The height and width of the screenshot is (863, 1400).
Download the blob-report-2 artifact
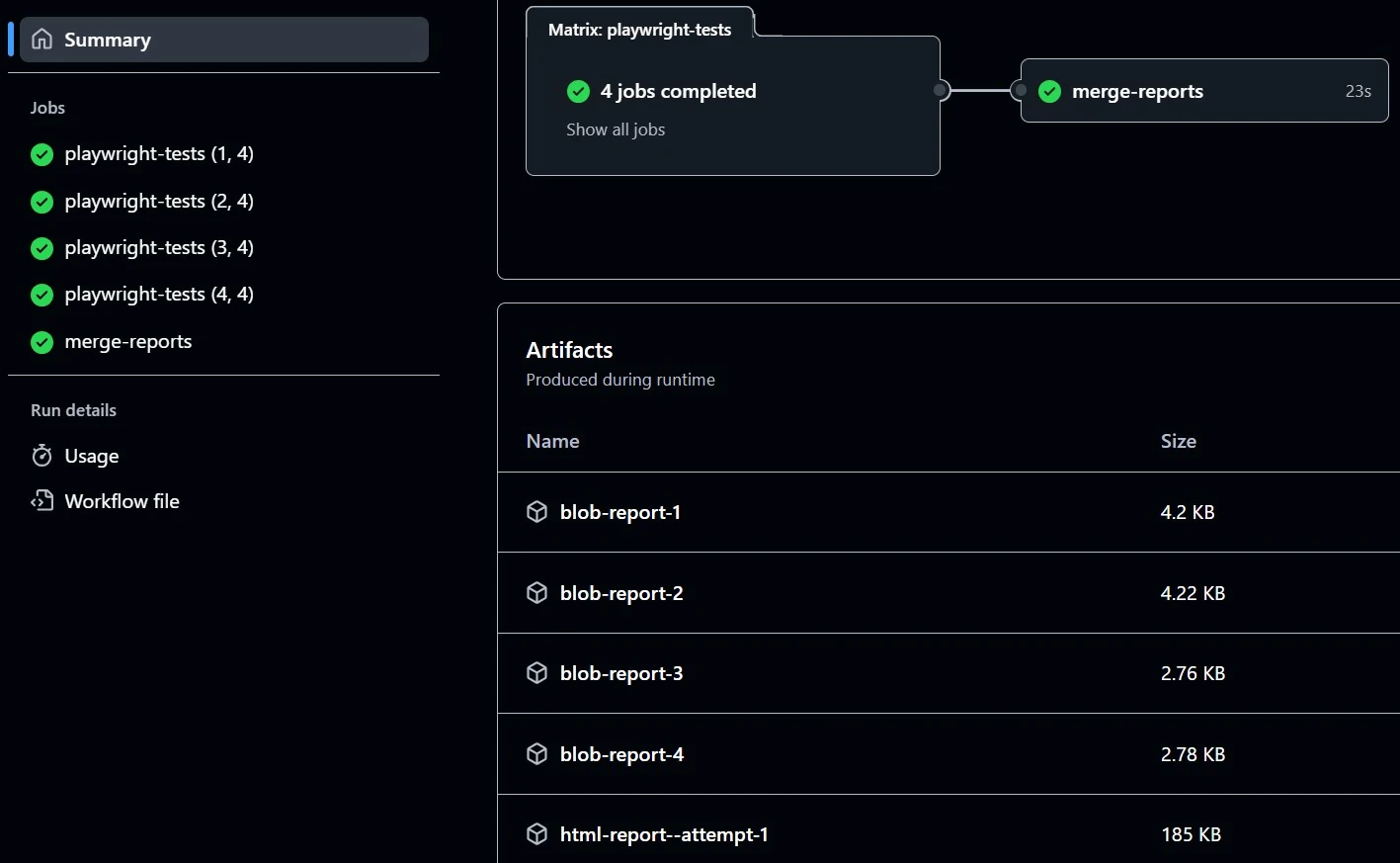(620, 593)
